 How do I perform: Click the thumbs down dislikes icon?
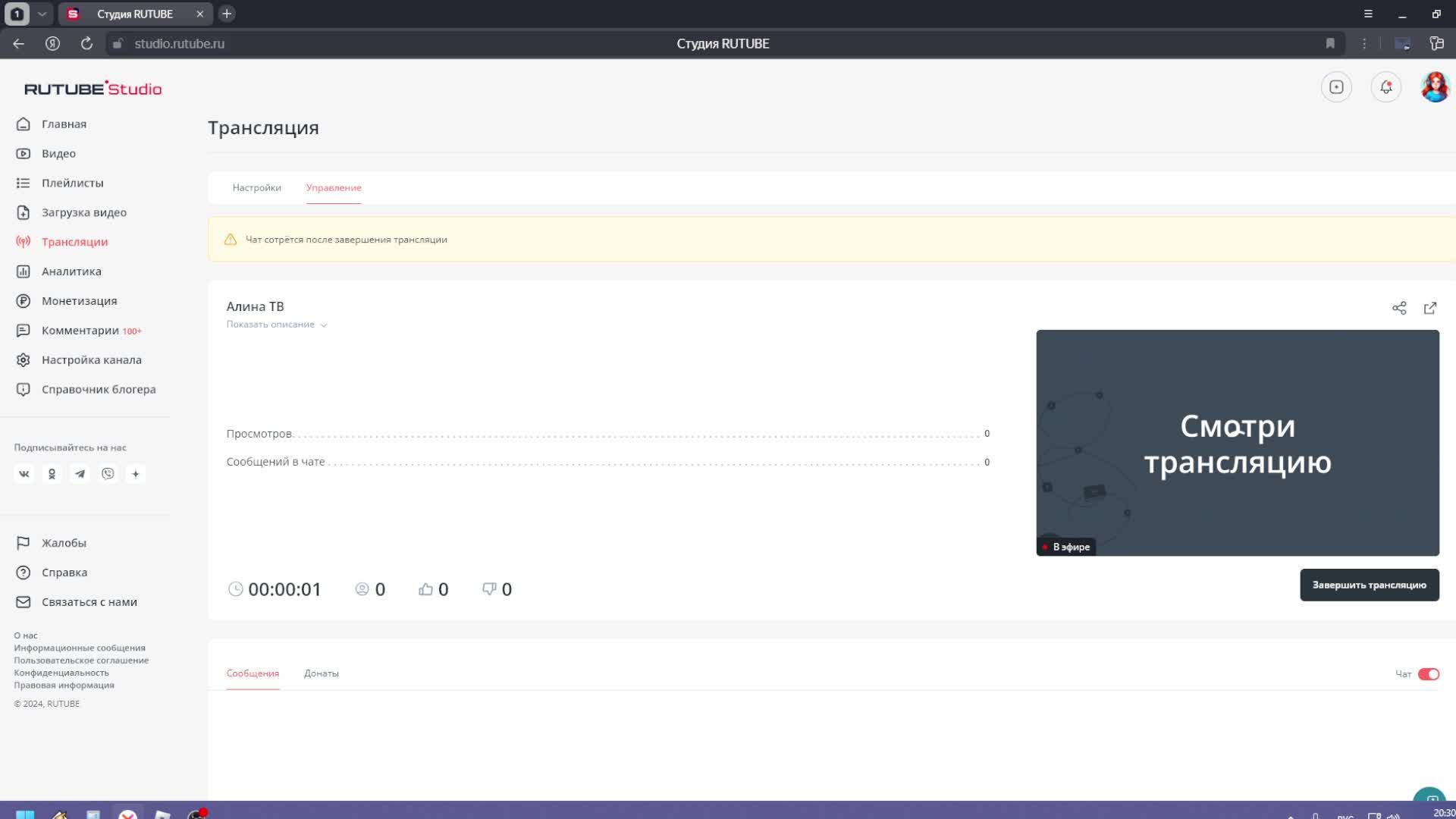pyautogui.click(x=489, y=589)
